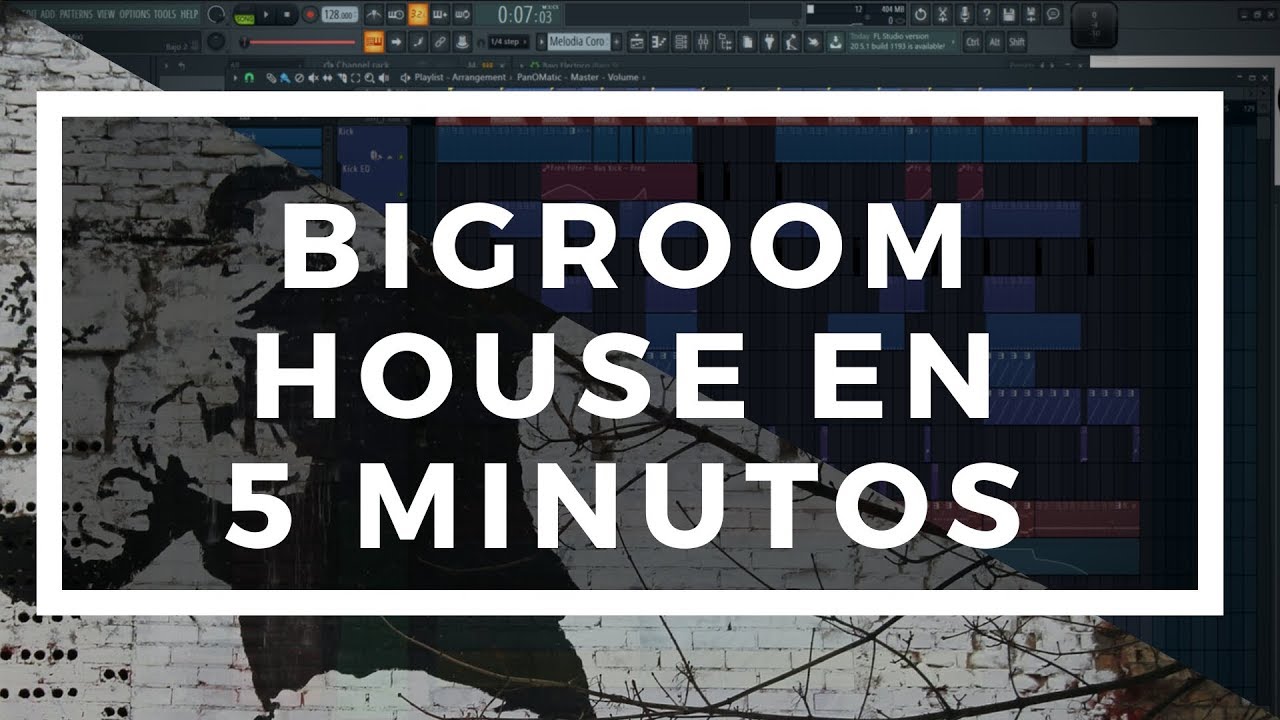Open the plugin picker plug icon
1280x720 pixels.
[x=769, y=42]
